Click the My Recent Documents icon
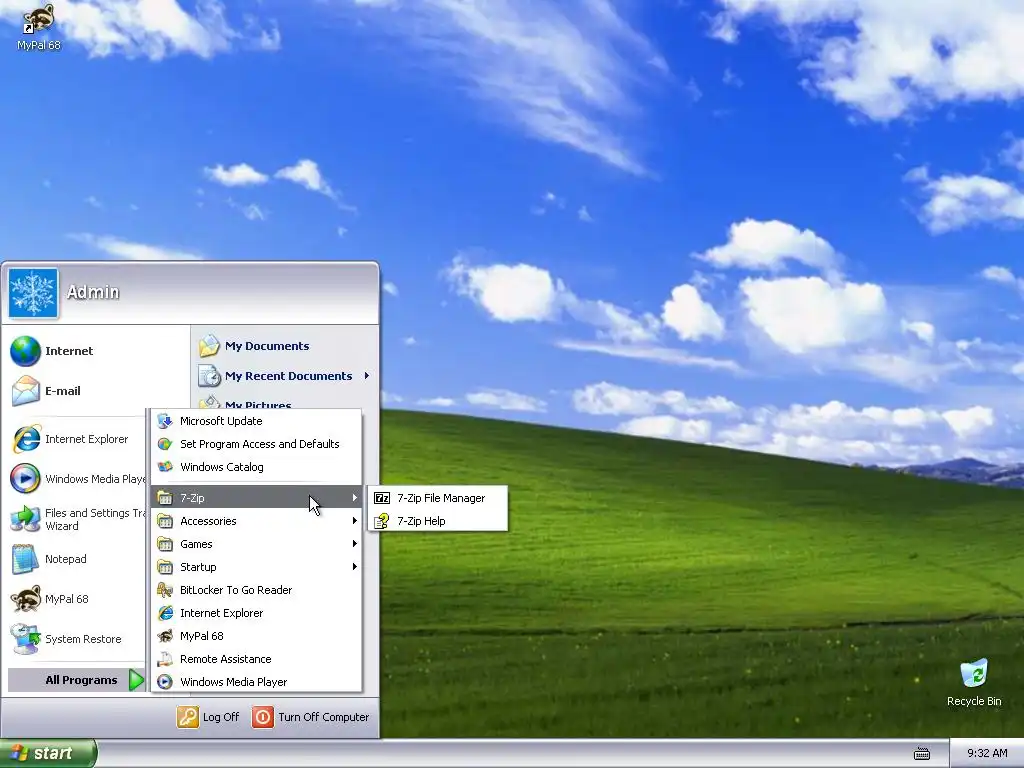 coord(210,376)
